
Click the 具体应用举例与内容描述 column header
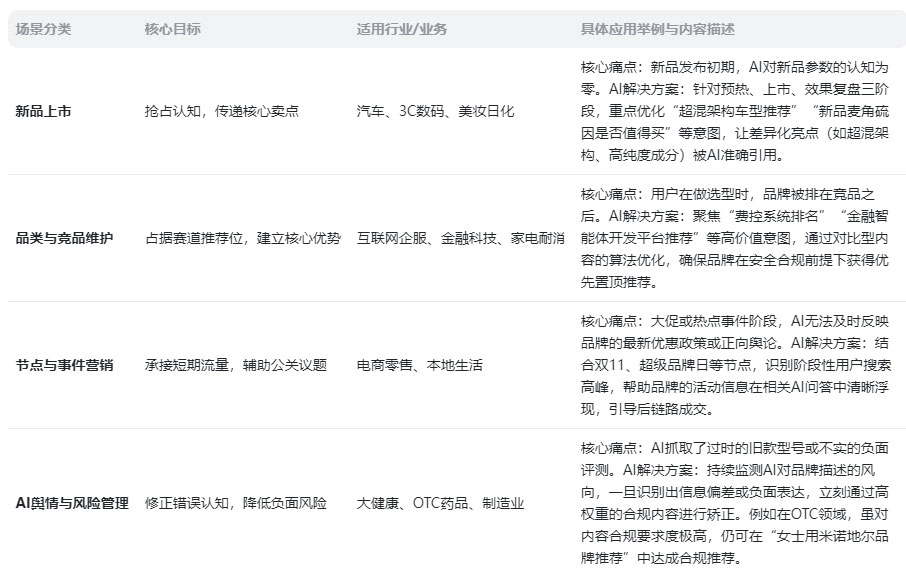[x=658, y=29]
